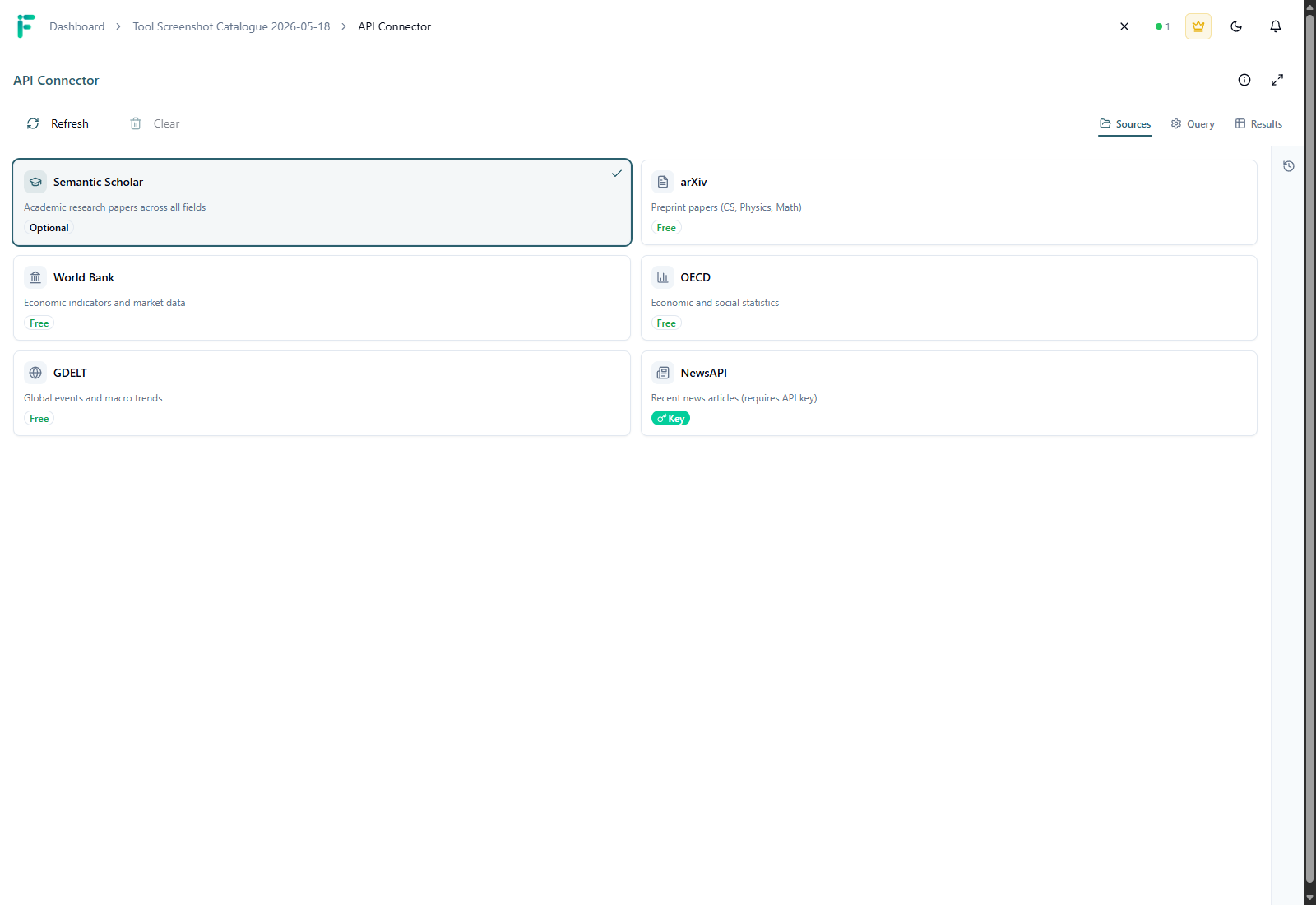
Task: Select the NewsAPI source card
Action: click(948, 393)
